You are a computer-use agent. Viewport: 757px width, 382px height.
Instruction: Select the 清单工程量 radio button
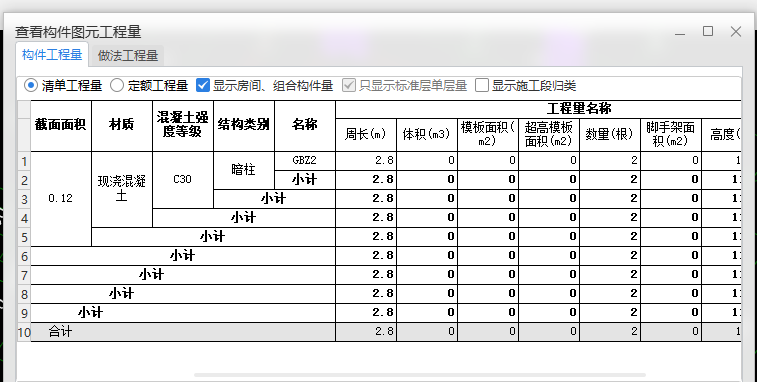click(31, 86)
